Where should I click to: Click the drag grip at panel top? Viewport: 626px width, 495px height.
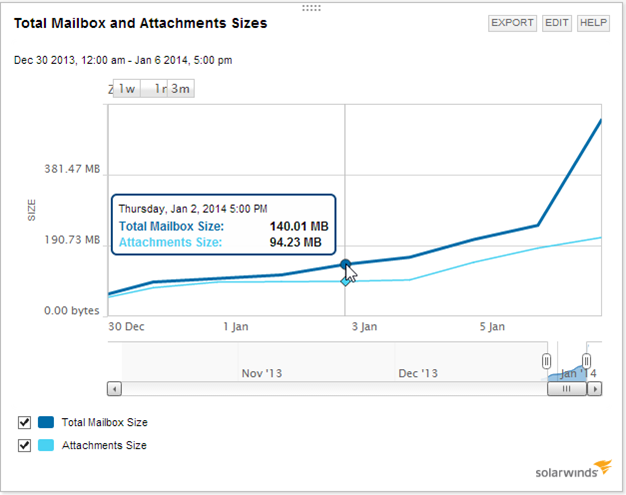point(311,7)
